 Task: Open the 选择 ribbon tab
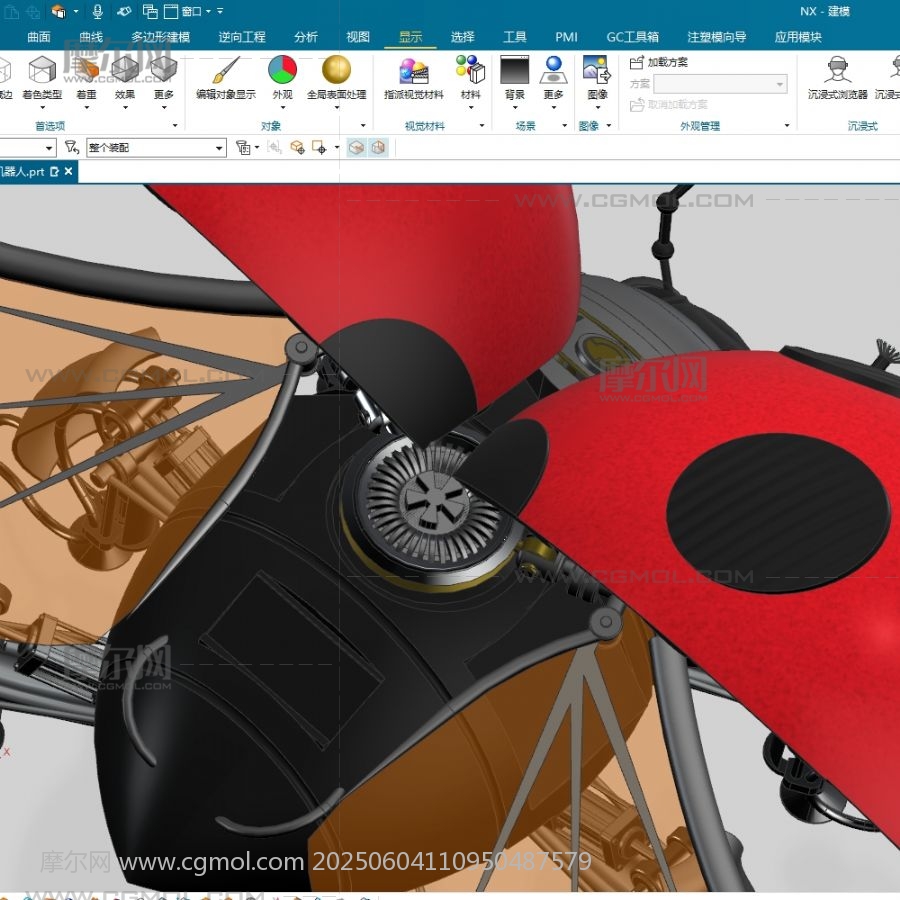(463, 37)
